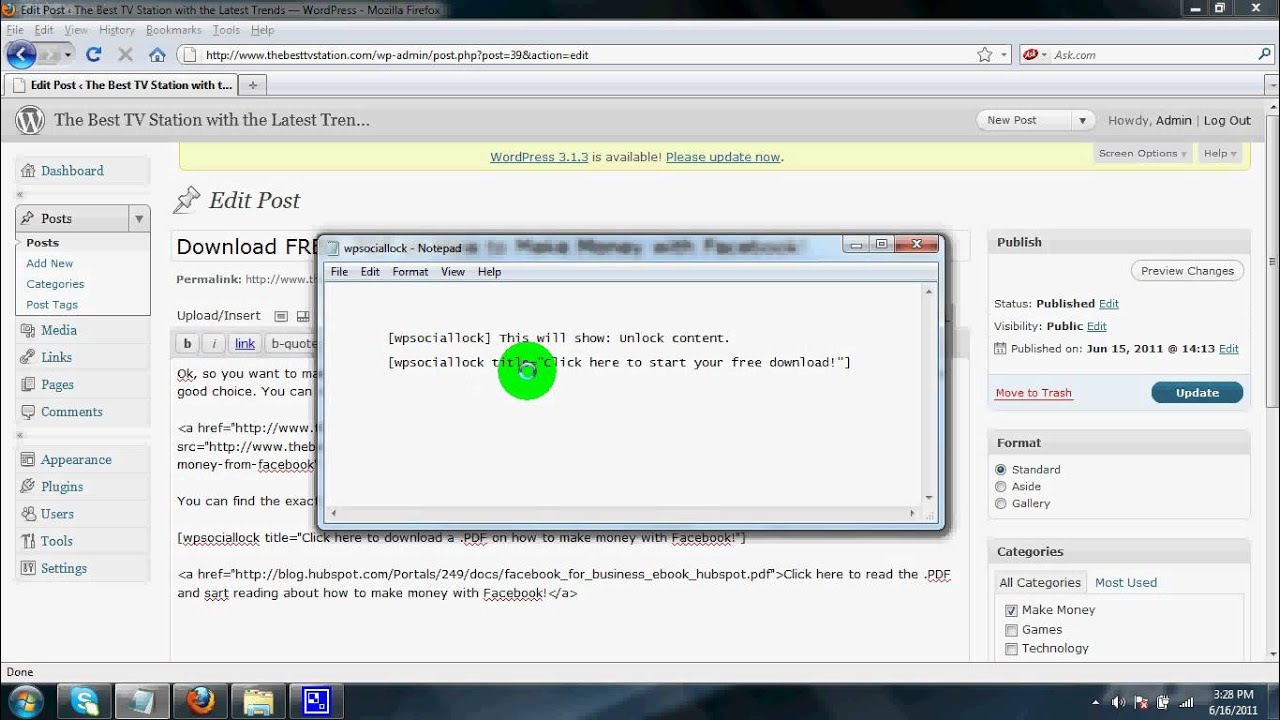Expand the WordPress Help dropdown

pyautogui.click(x=1220, y=153)
